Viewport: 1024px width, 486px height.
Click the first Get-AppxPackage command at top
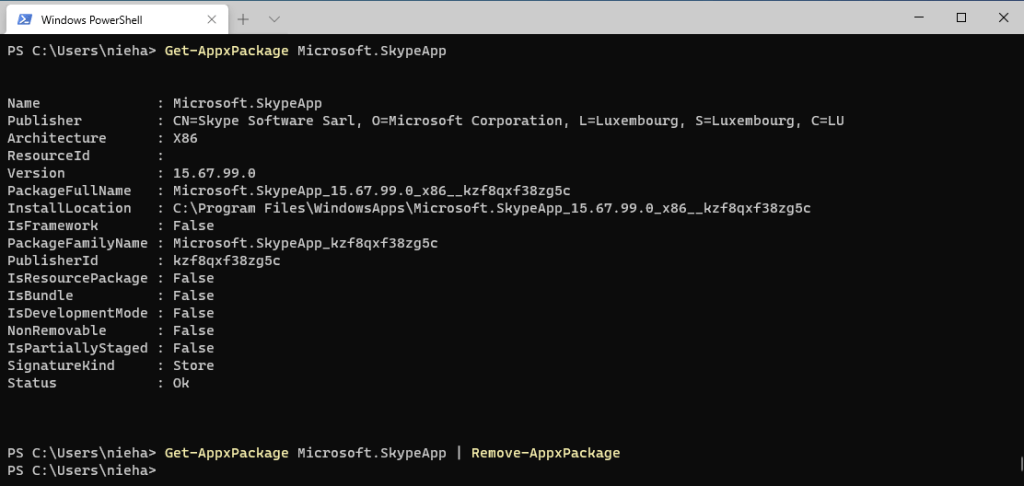point(226,50)
